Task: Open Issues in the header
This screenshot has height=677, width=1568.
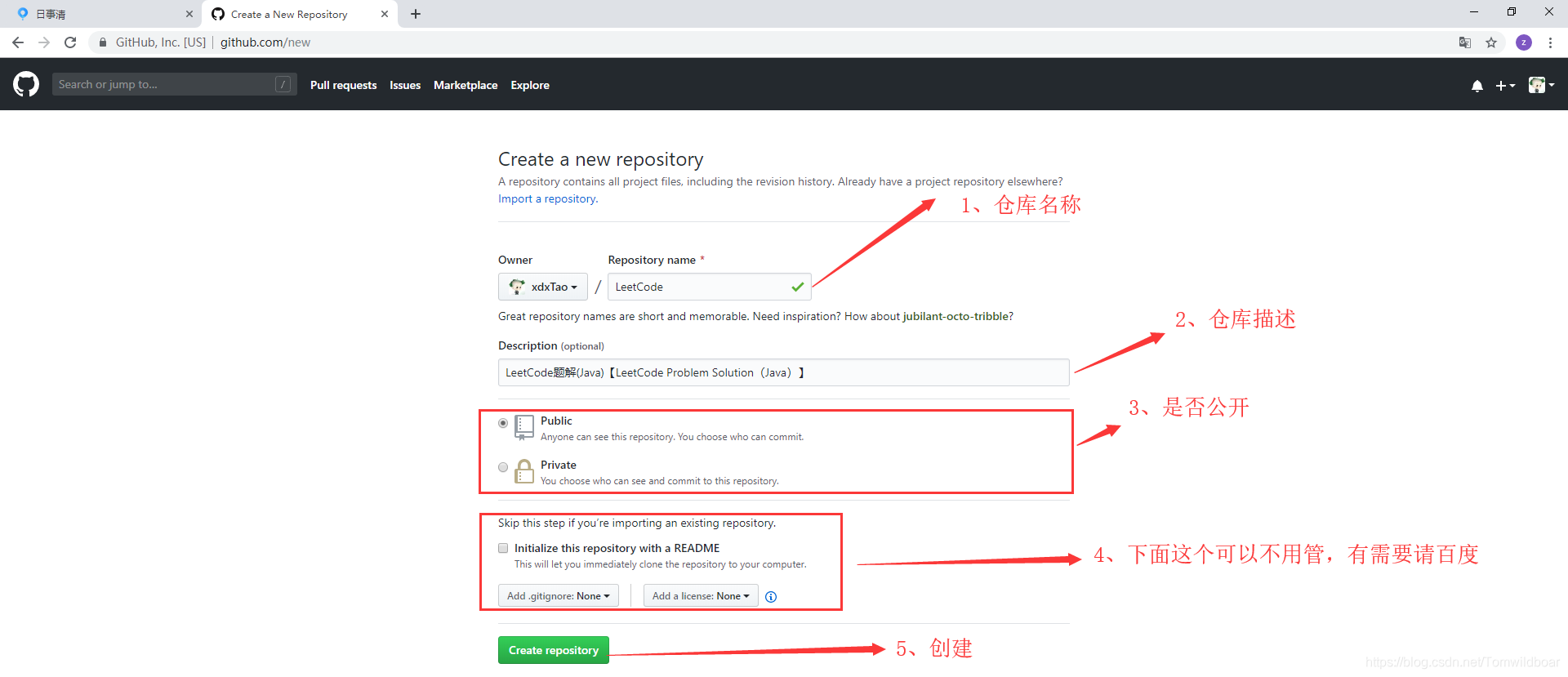Action: coord(405,85)
